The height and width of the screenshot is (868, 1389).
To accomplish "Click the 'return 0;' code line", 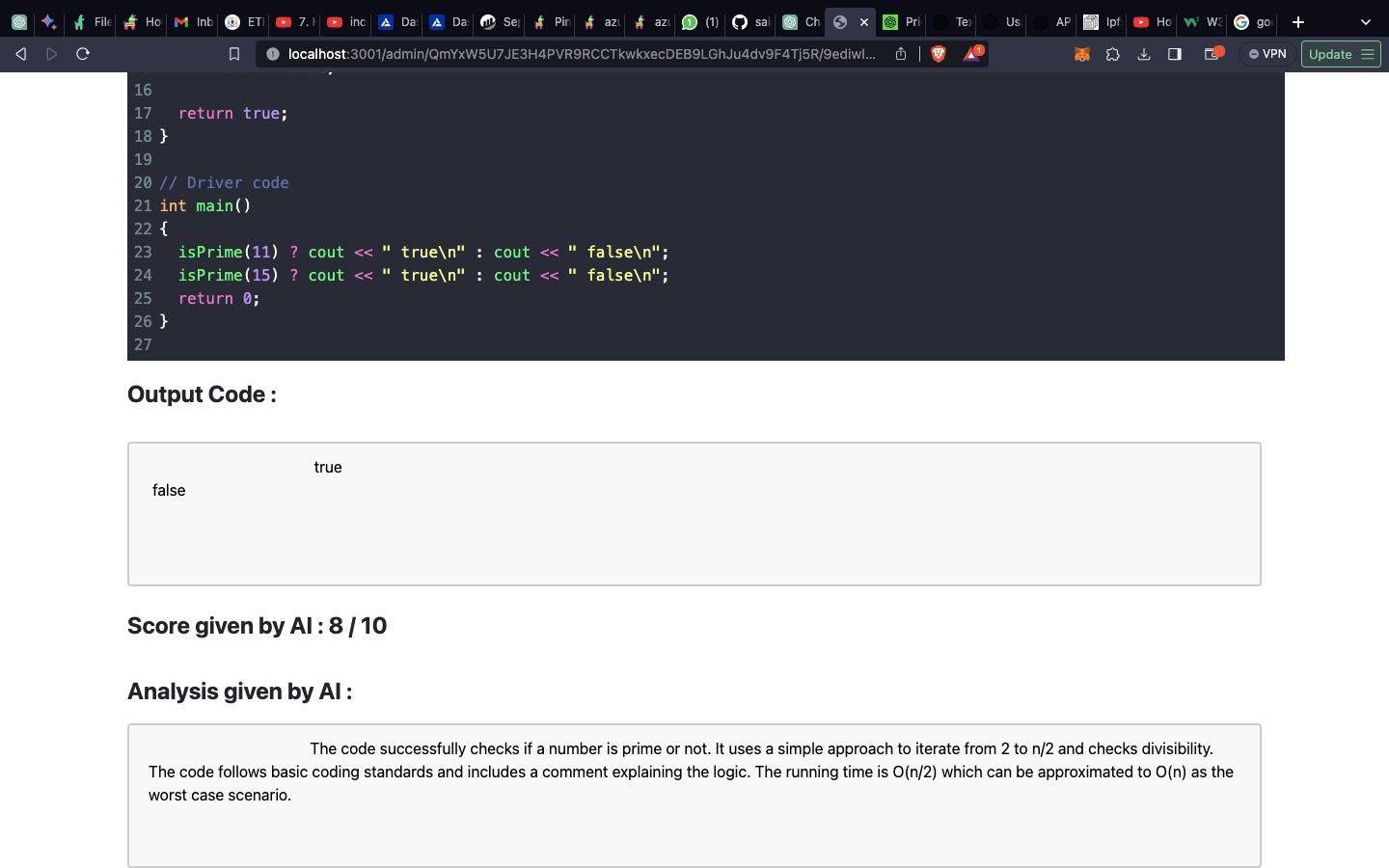I will (x=219, y=298).
